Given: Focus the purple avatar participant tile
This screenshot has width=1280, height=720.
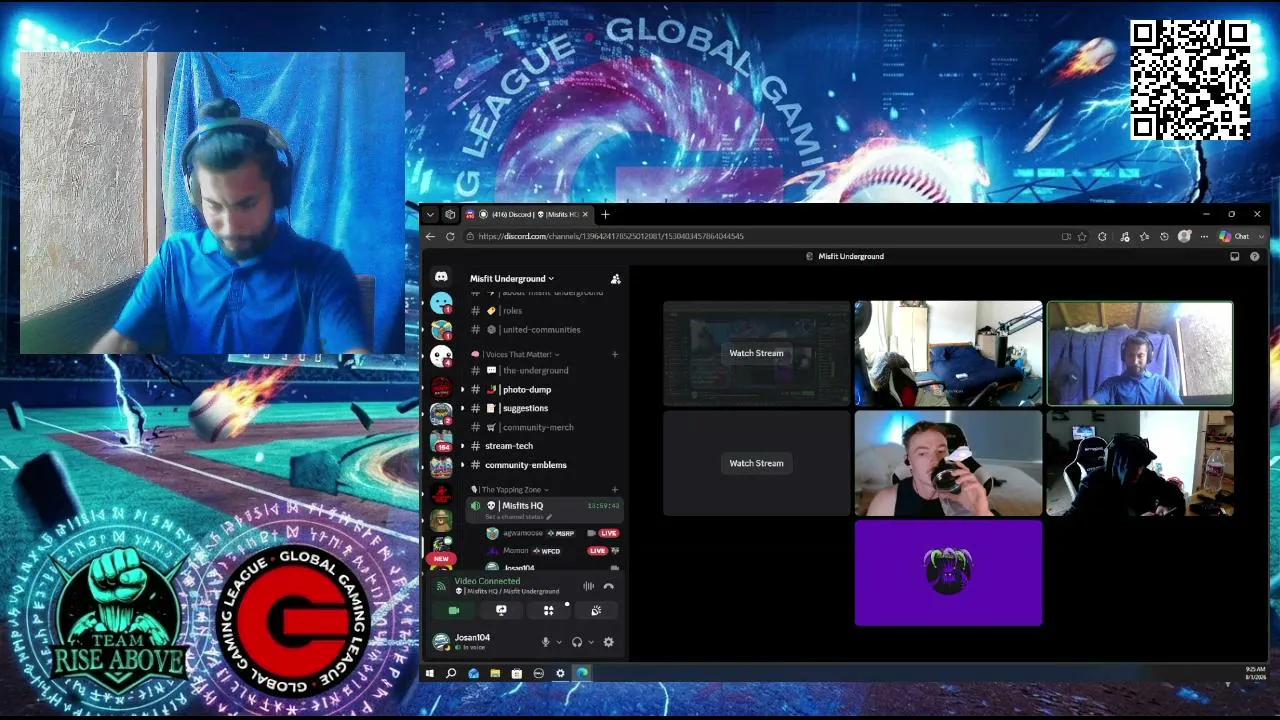Looking at the screenshot, I should (948, 573).
